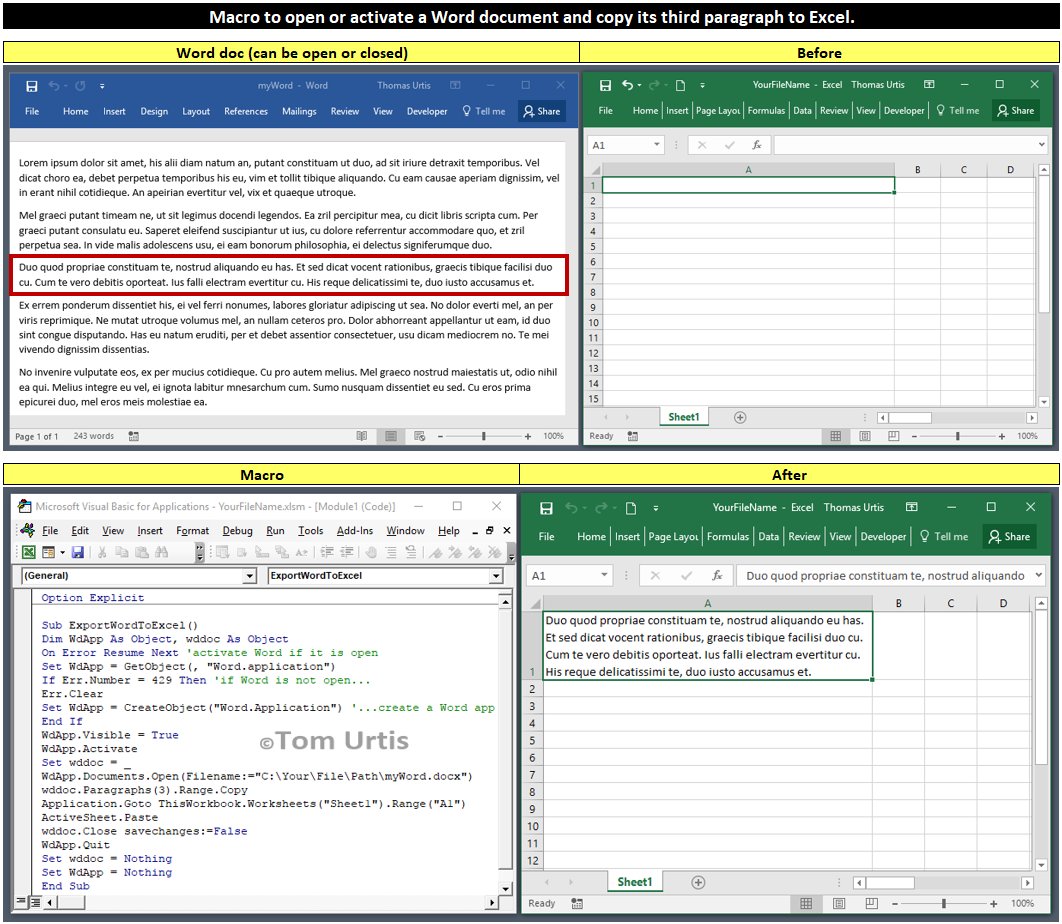Image resolution: width=1062 pixels, height=924 pixels.
Task: Open Tools menu in VBA editor
Action: pos(310,531)
